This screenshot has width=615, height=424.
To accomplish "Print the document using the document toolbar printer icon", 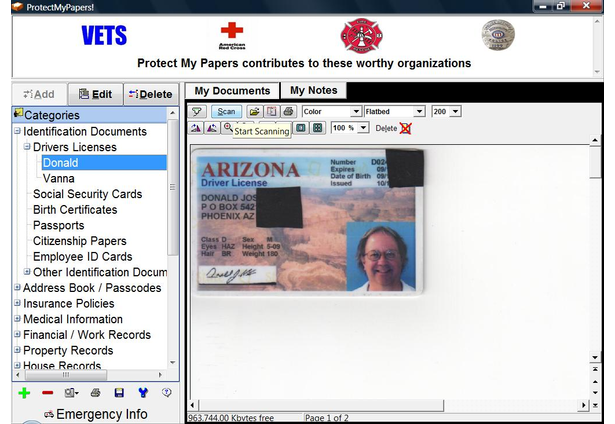I will click(x=288, y=112).
